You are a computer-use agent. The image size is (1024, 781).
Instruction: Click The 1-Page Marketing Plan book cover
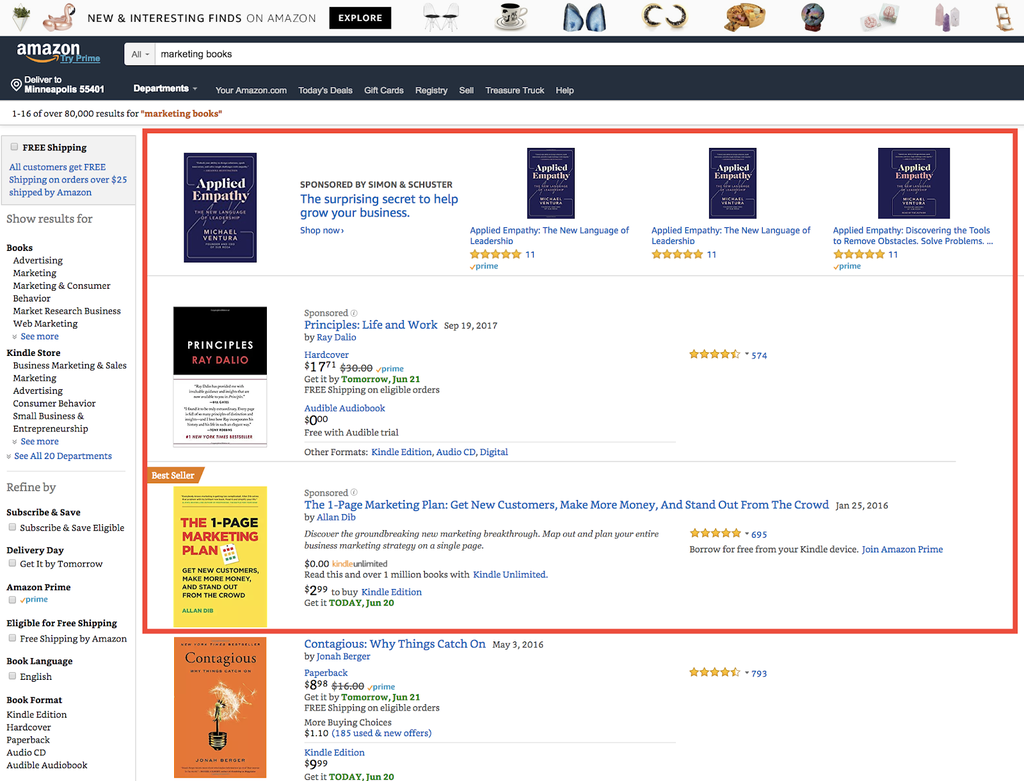pyautogui.click(x=220, y=556)
